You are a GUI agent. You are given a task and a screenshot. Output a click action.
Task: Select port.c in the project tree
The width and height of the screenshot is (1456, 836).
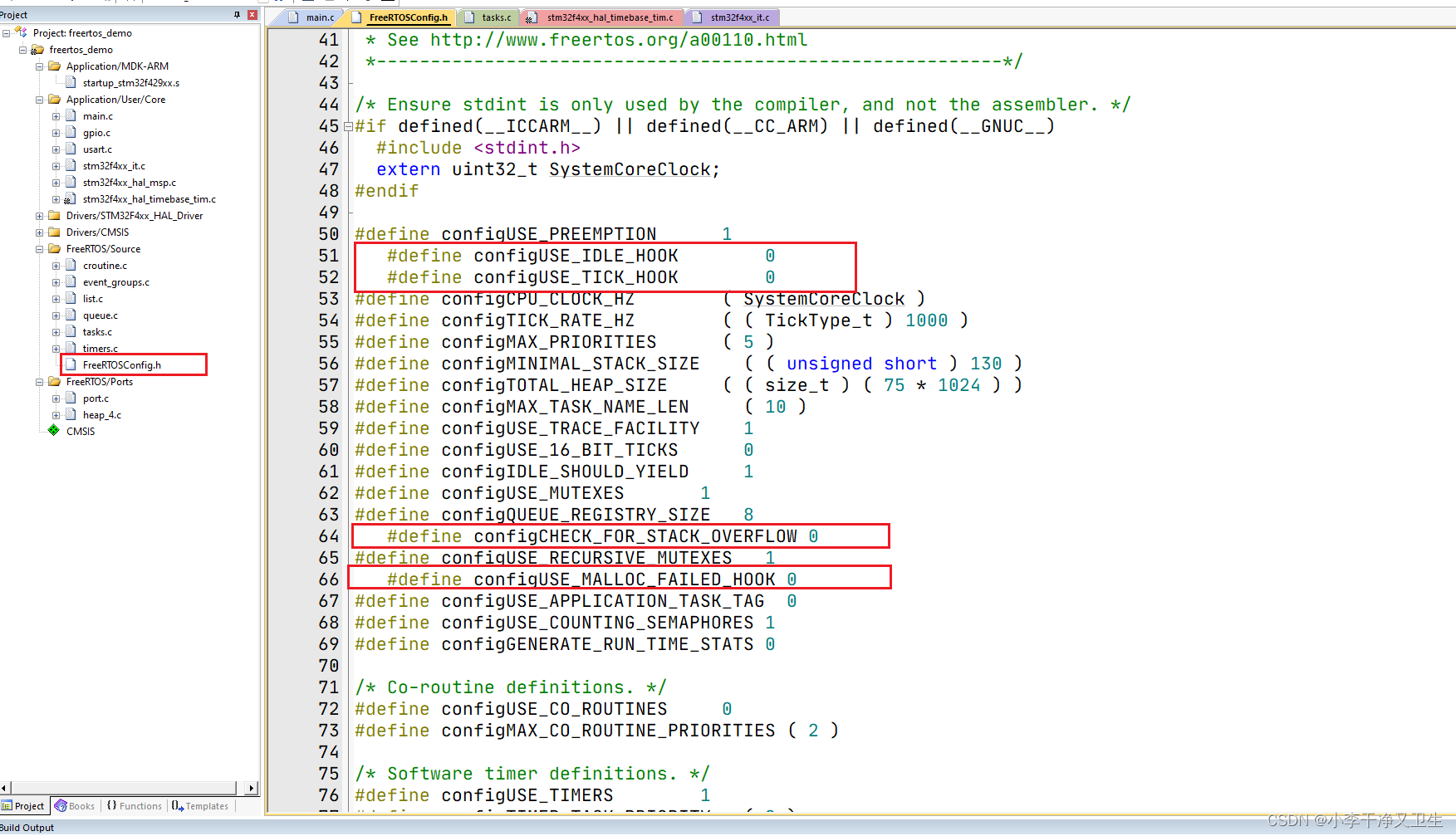click(x=96, y=398)
